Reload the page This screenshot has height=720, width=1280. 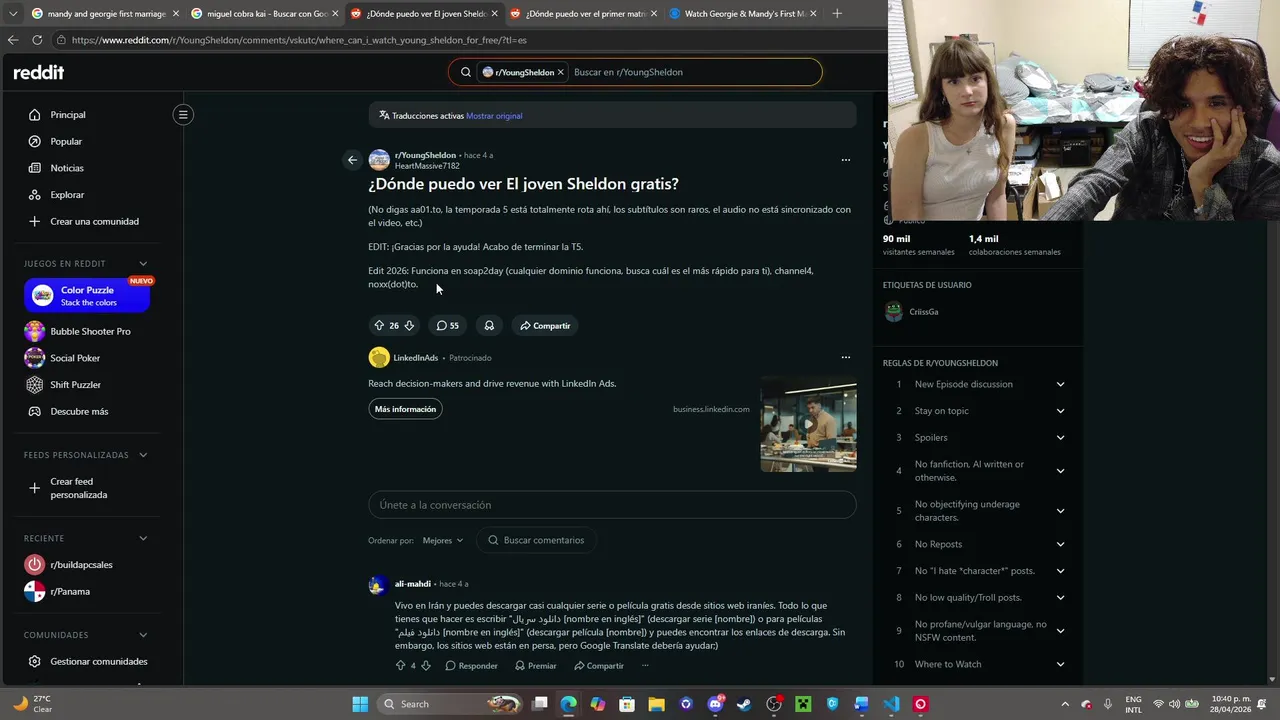coord(37,40)
